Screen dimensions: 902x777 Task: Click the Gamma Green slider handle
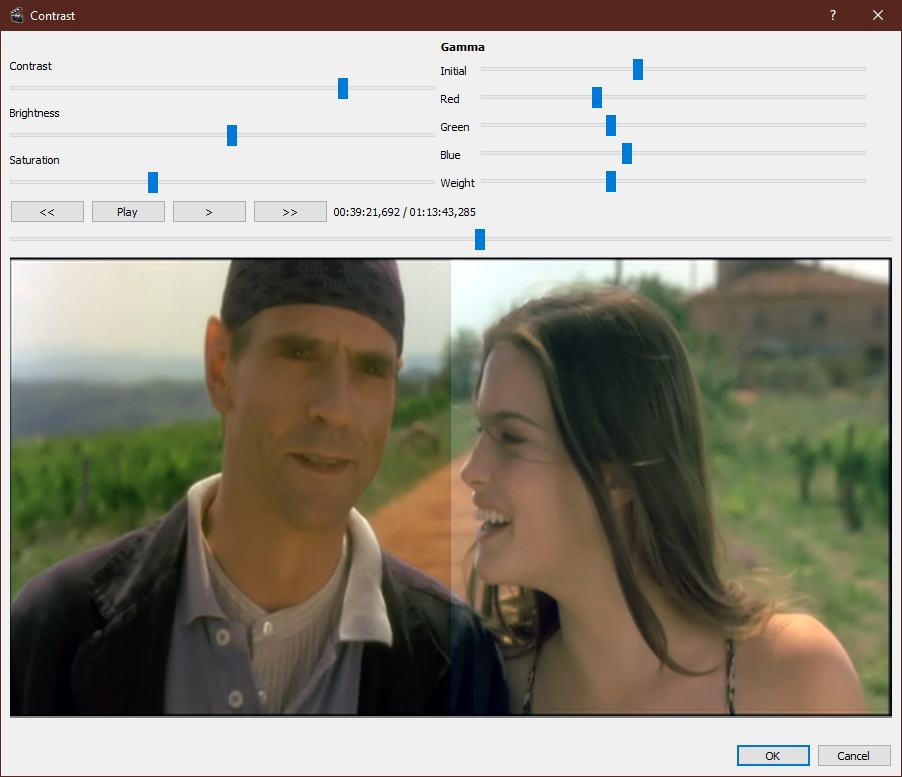611,125
